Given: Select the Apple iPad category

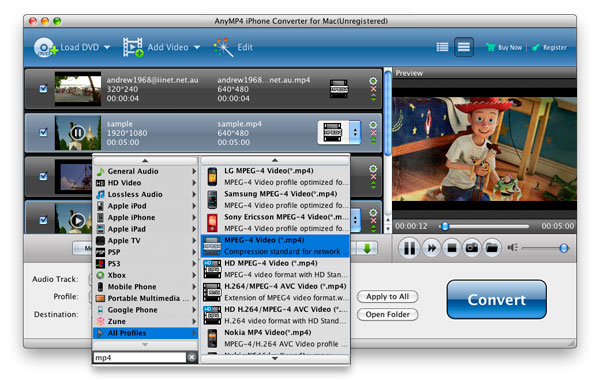Looking at the screenshot, I should (145, 229).
